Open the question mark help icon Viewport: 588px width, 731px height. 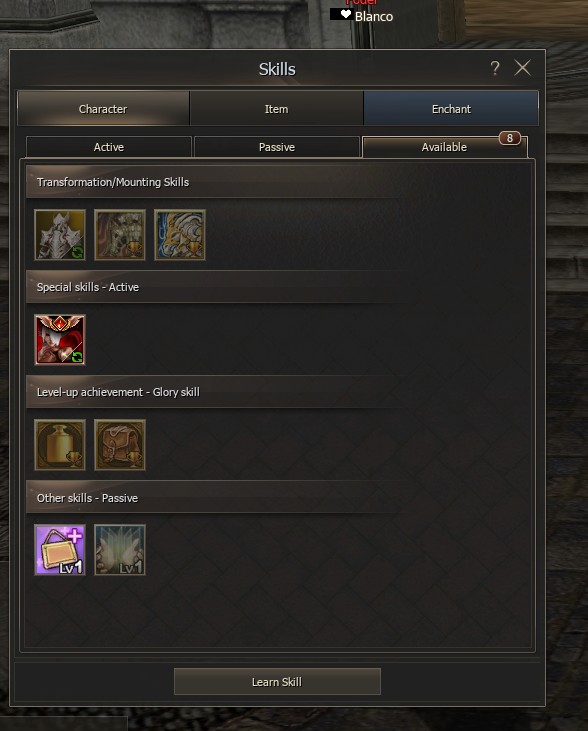click(495, 68)
